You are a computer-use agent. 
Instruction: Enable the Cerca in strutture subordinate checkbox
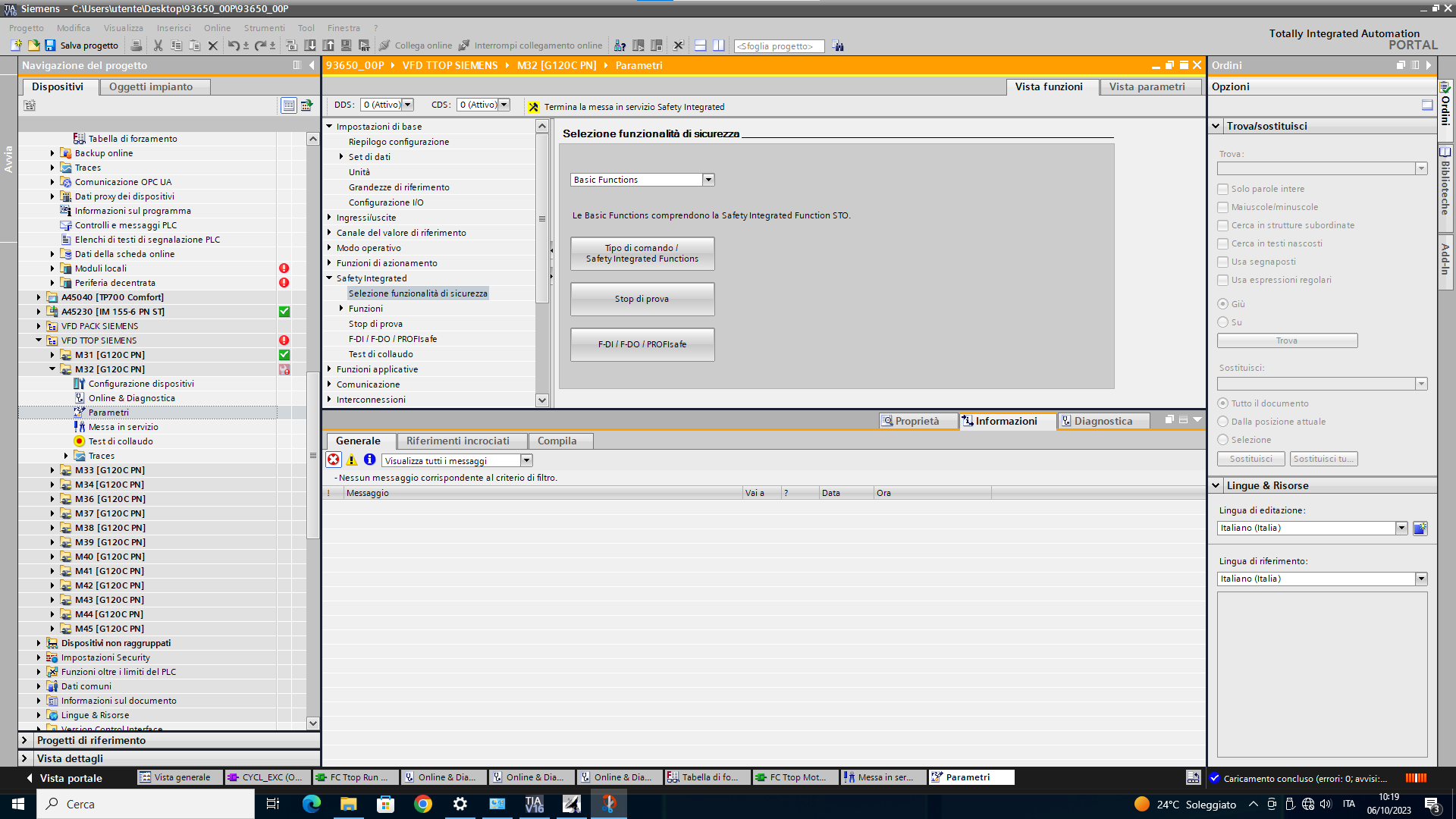coord(1222,225)
